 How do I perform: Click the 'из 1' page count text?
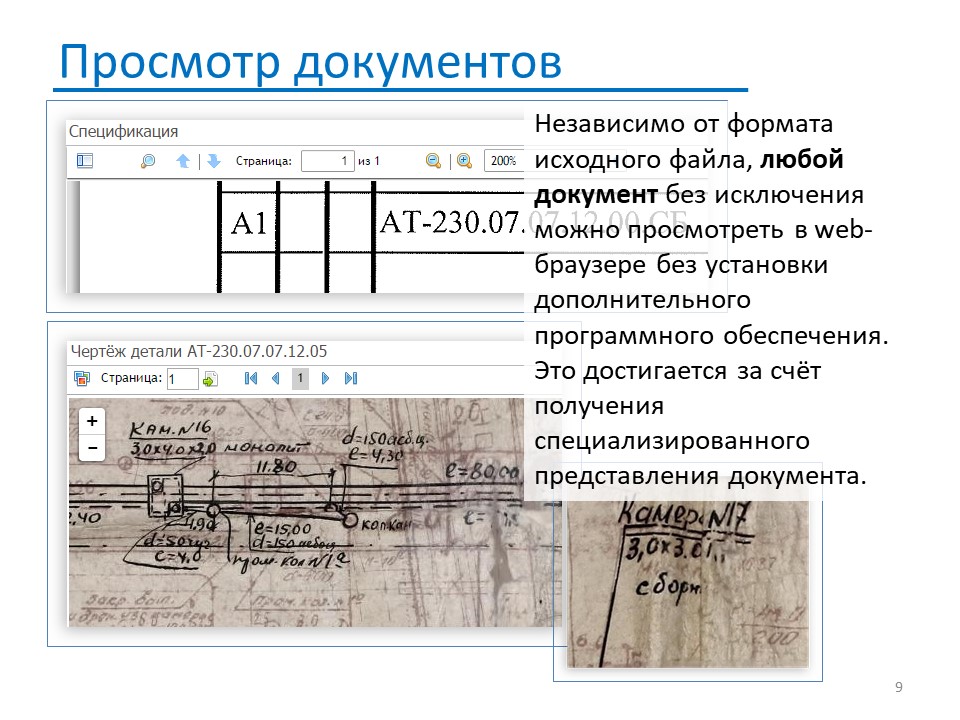pos(369,161)
